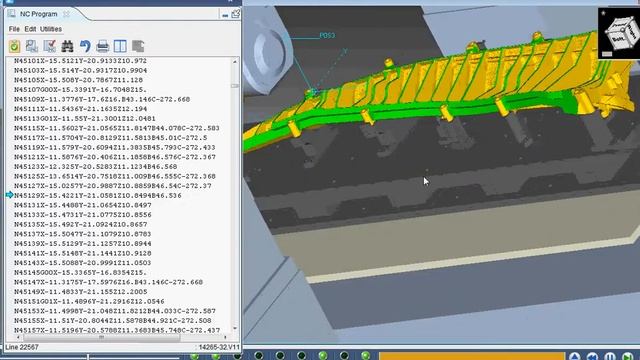The width and height of the screenshot is (640, 360).
Task: Select the line starting N45127X-15.0257
Action: [x=113, y=186]
